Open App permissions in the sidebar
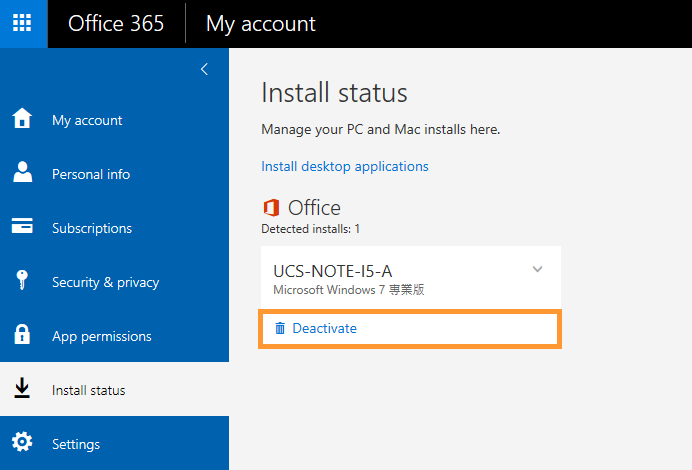The image size is (692, 470). click(x=102, y=336)
